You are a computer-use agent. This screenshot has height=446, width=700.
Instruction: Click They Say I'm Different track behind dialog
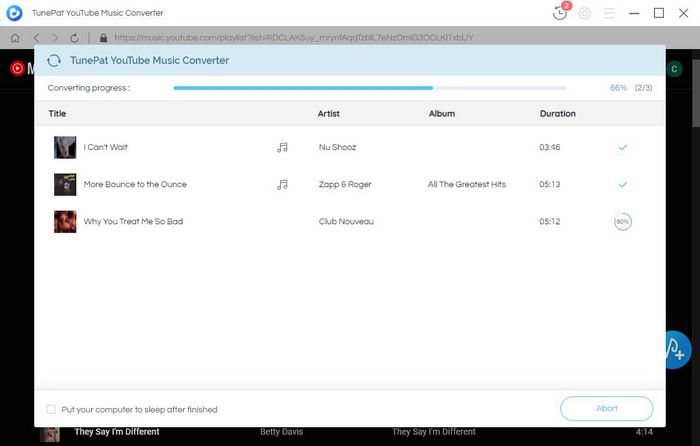click(x=117, y=432)
